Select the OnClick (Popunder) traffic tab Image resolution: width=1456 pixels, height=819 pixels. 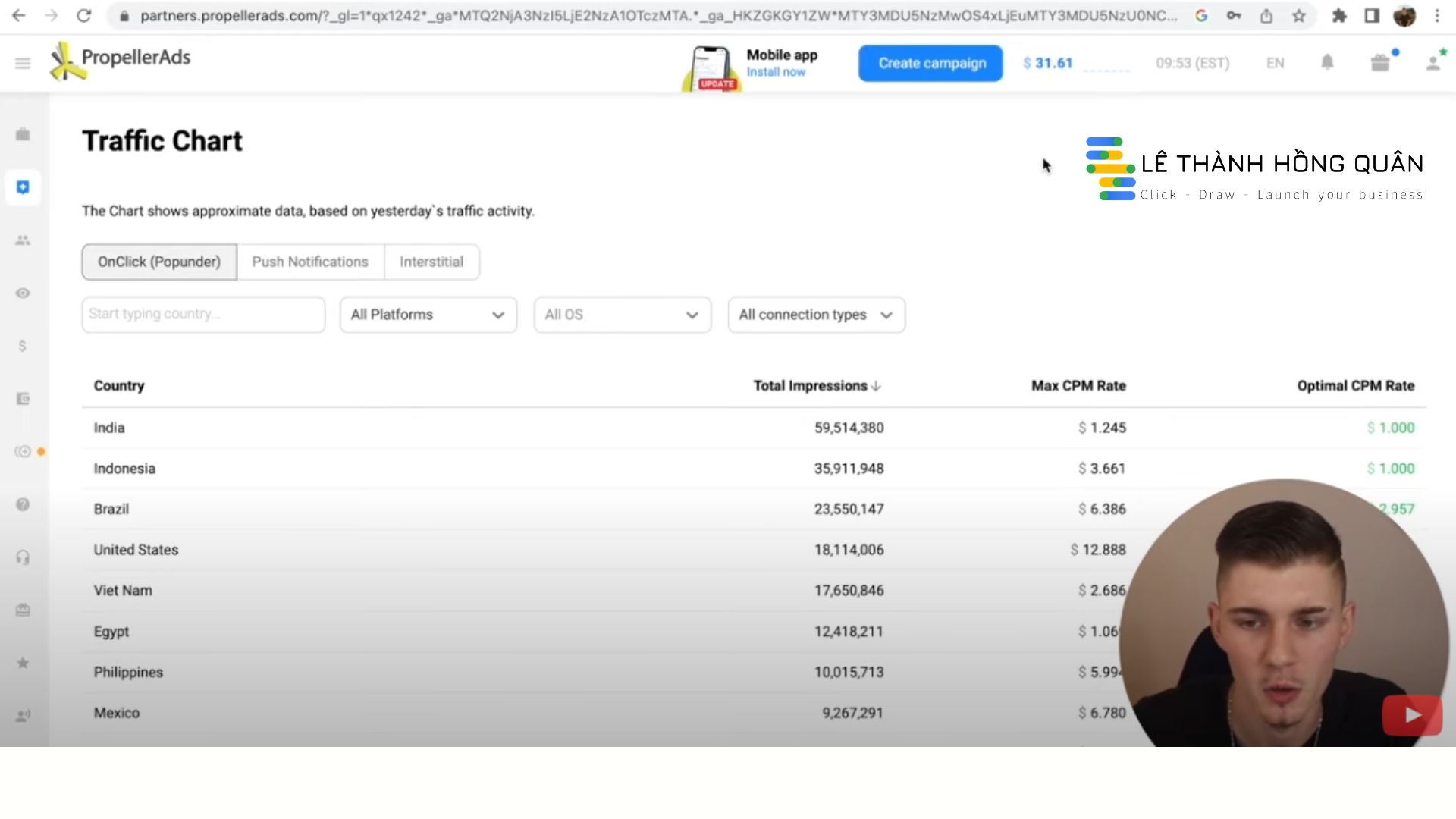(158, 262)
